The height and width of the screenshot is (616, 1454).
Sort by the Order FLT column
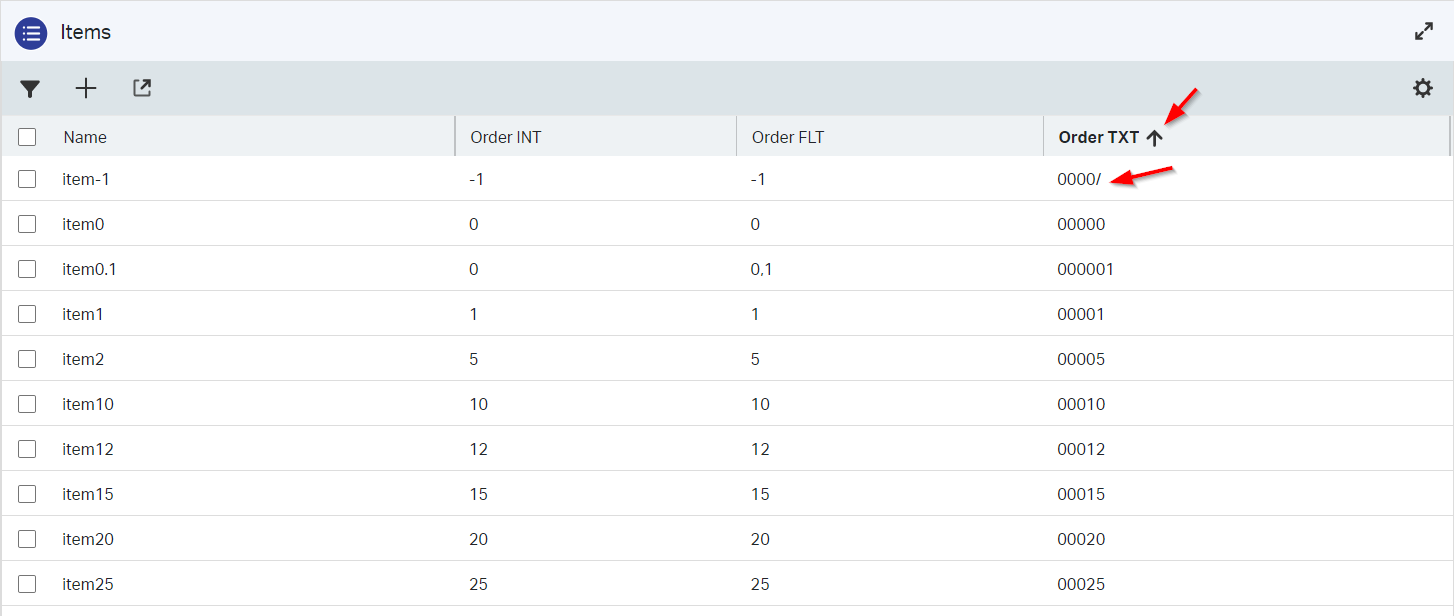point(788,138)
